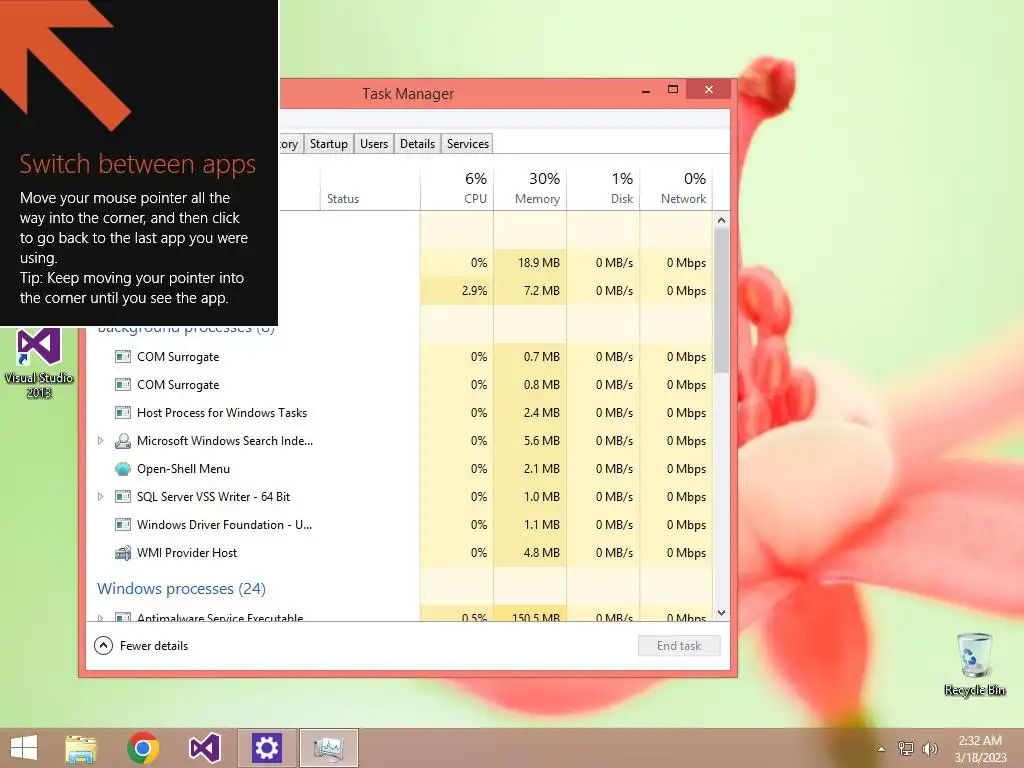Click the Microsoft Windows Search Indexer icon
The height and width of the screenshot is (768, 1024).
pos(123,441)
